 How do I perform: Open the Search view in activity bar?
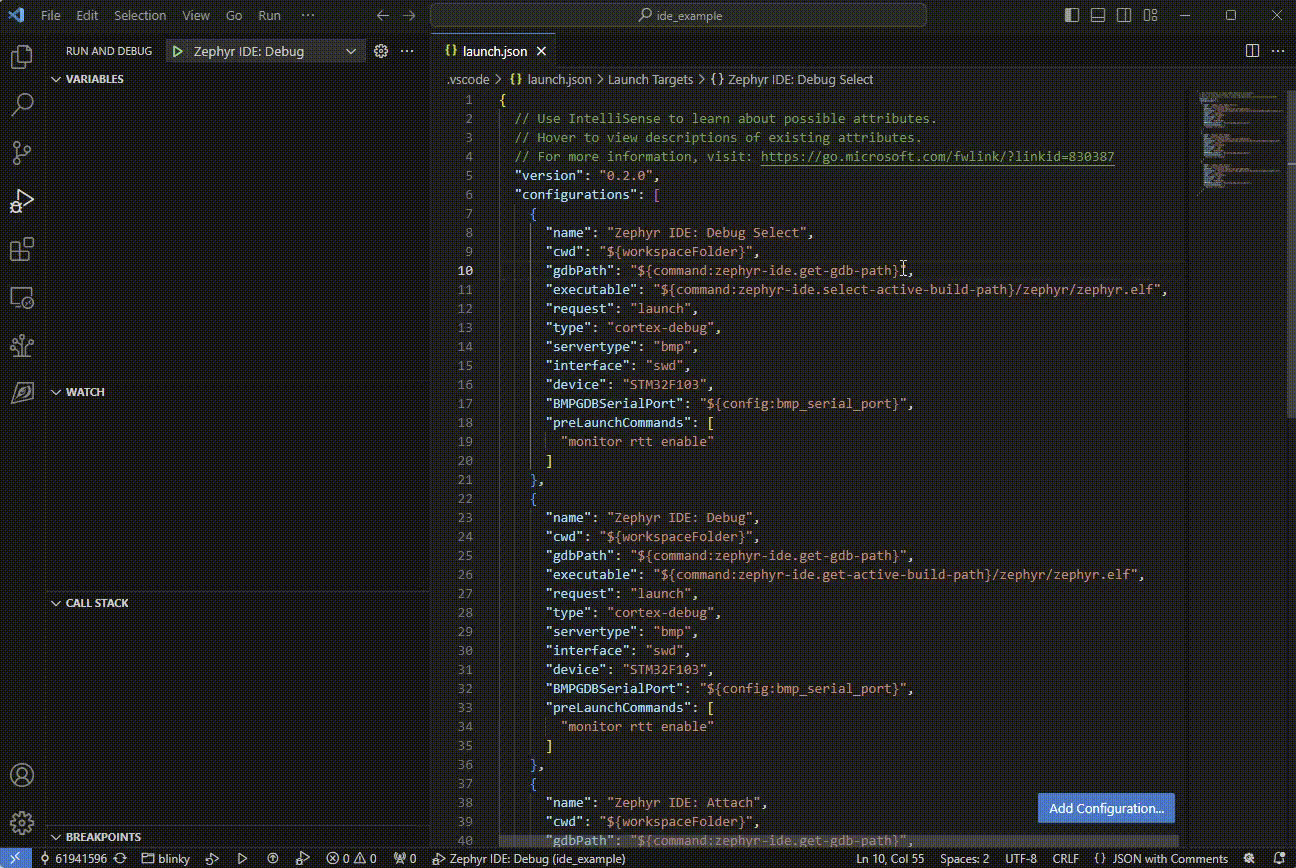pyautogui.click(x=21, y=104)
